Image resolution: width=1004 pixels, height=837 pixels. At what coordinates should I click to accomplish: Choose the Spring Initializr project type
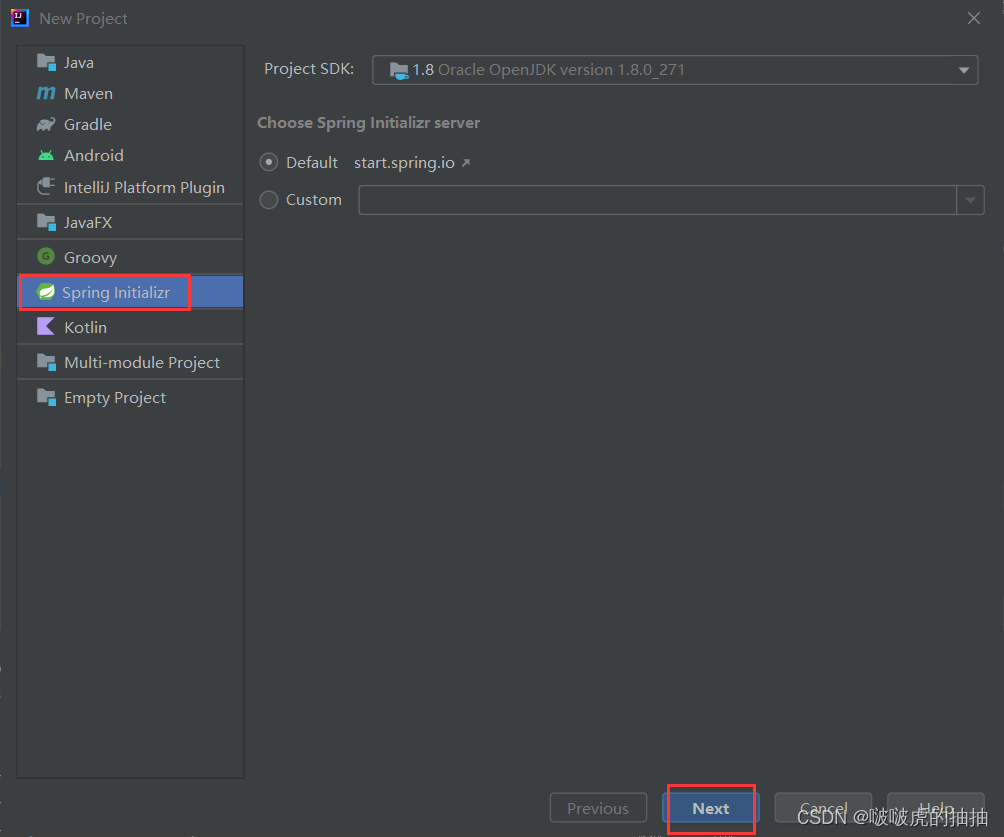point(130,292)
